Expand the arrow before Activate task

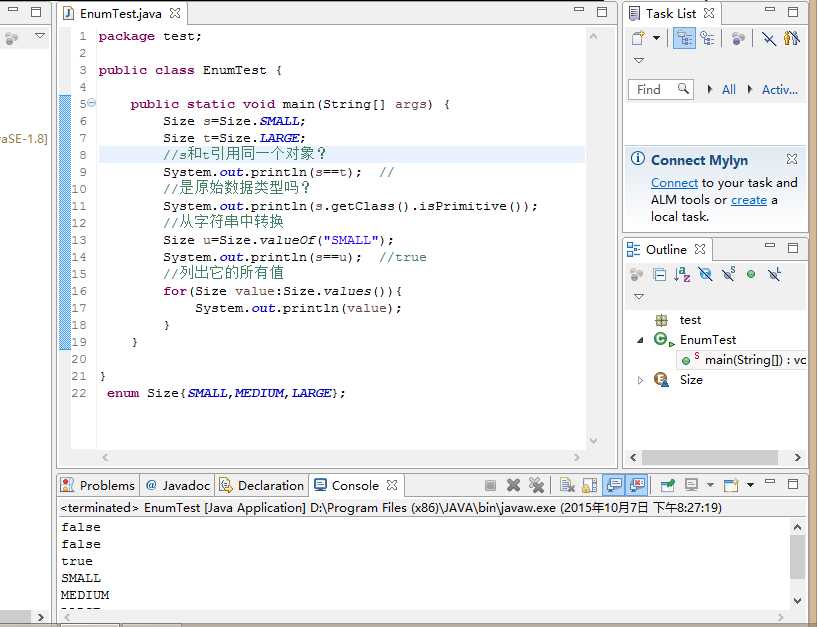tap(749, 90)
